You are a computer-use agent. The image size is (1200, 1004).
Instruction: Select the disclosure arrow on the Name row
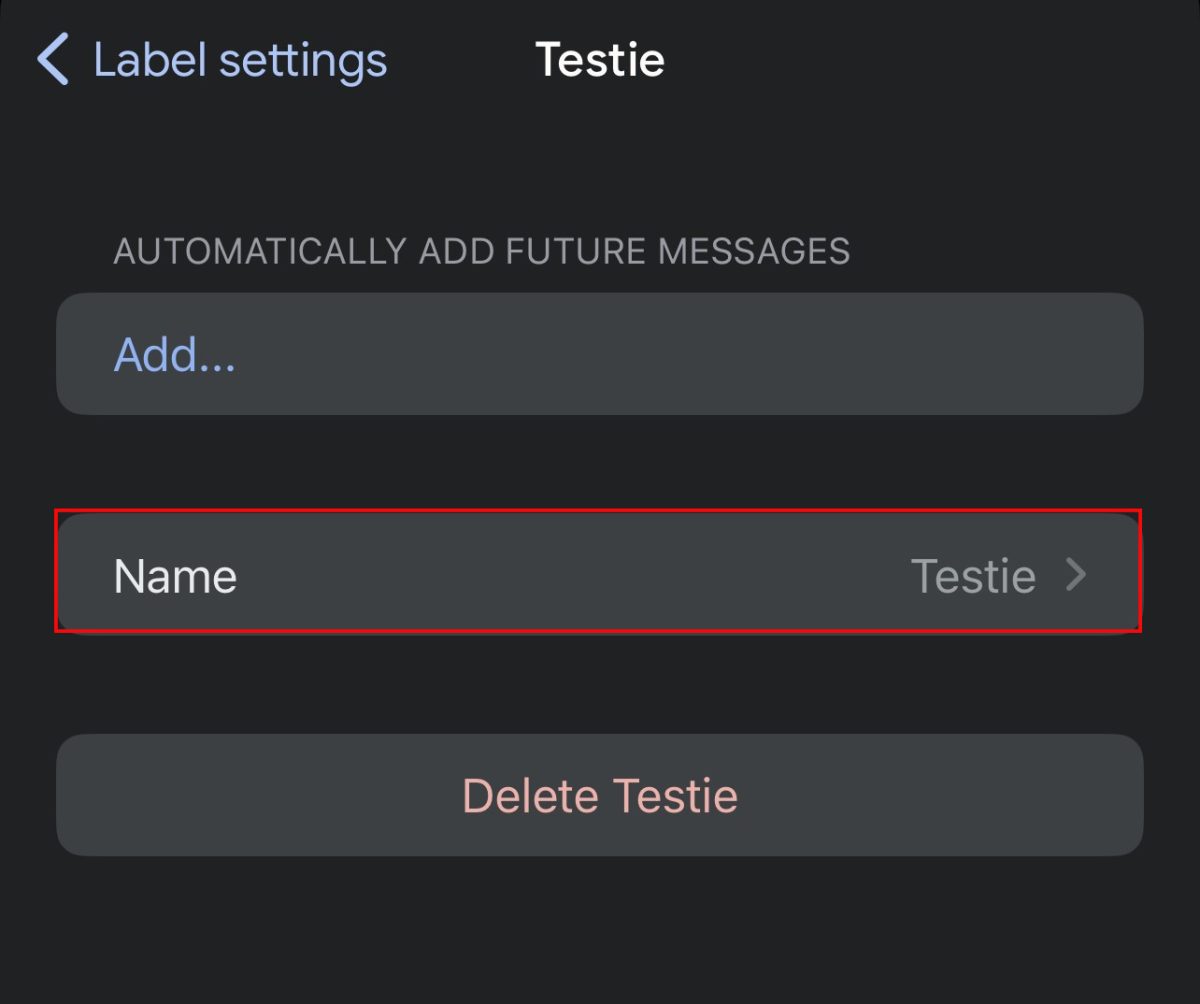1077,574
